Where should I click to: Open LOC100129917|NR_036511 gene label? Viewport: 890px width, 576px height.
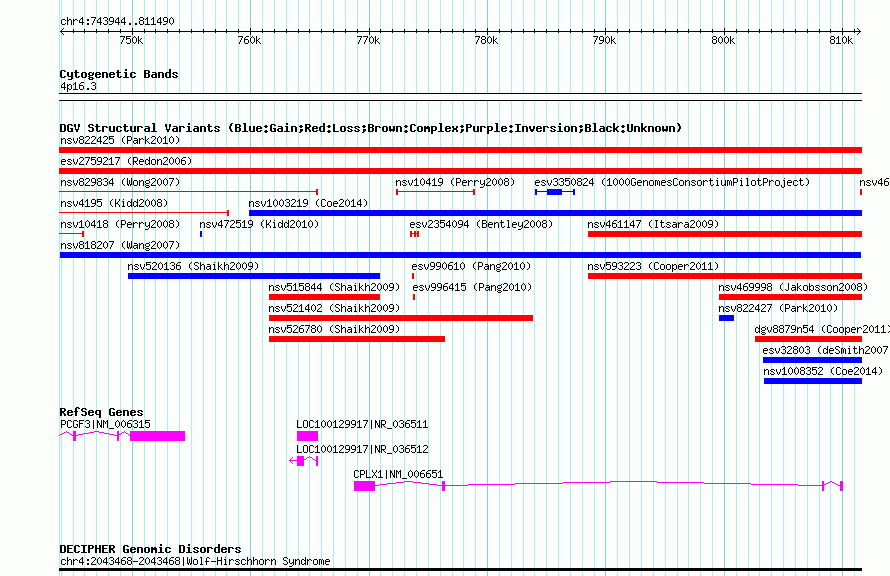coord(362,424)
